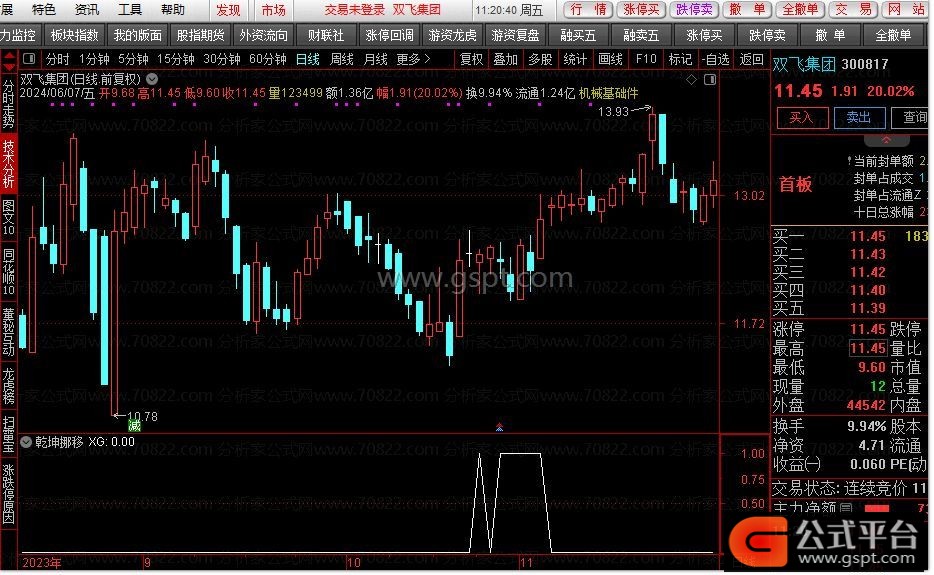This screenshot has height=575, width=934.
Task: Click the 查询 query button
Action: (911, 117)
